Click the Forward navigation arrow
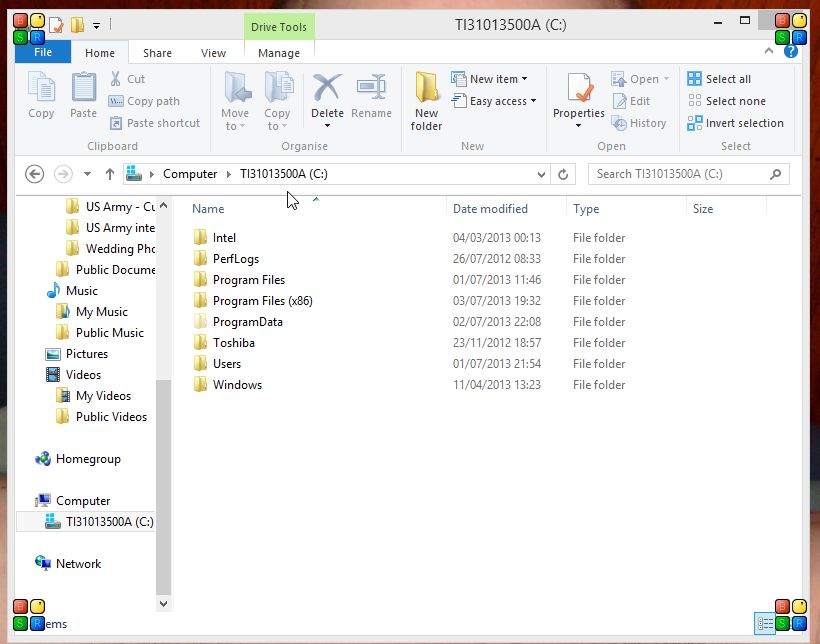 point(63,174)
